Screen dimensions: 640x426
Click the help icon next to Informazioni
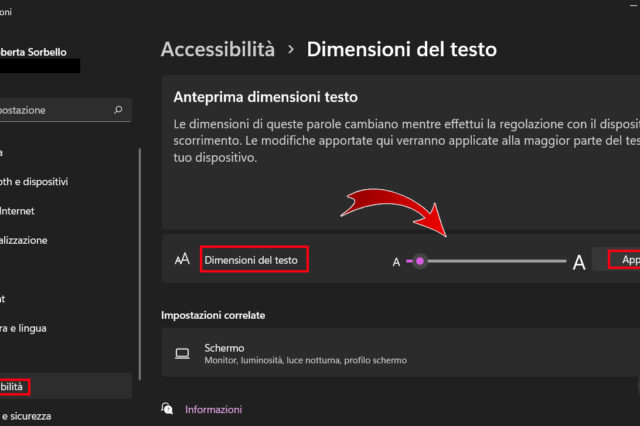168,409
